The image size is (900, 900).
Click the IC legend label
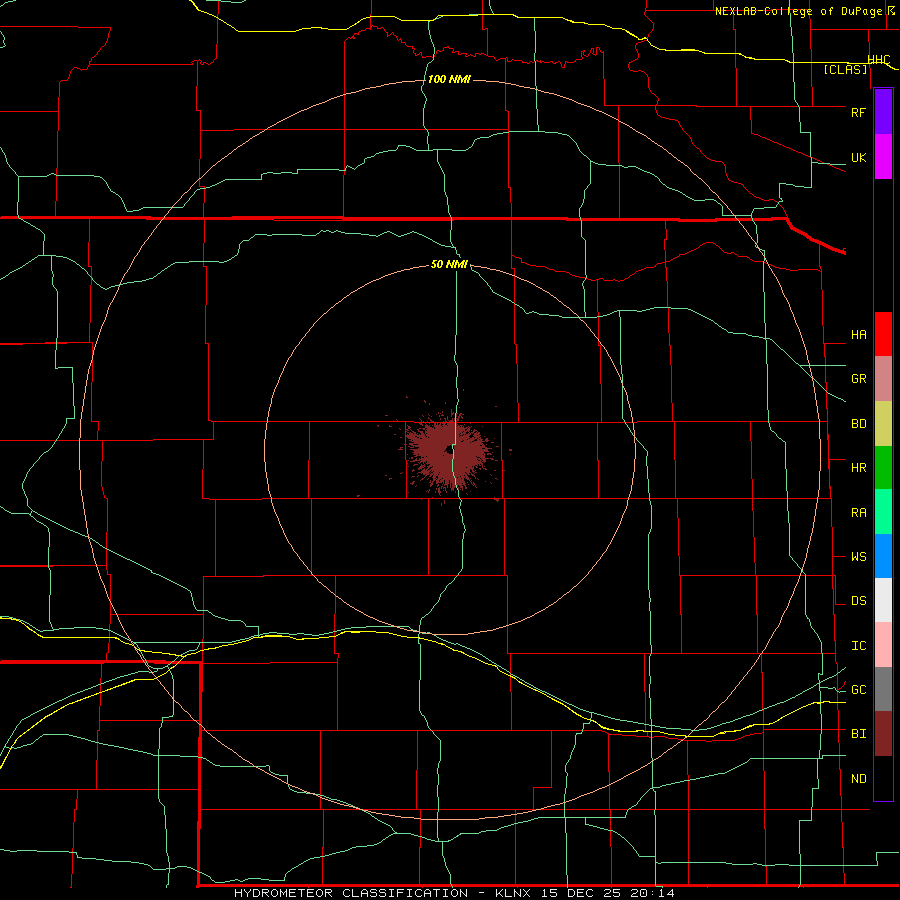point(858,646)
